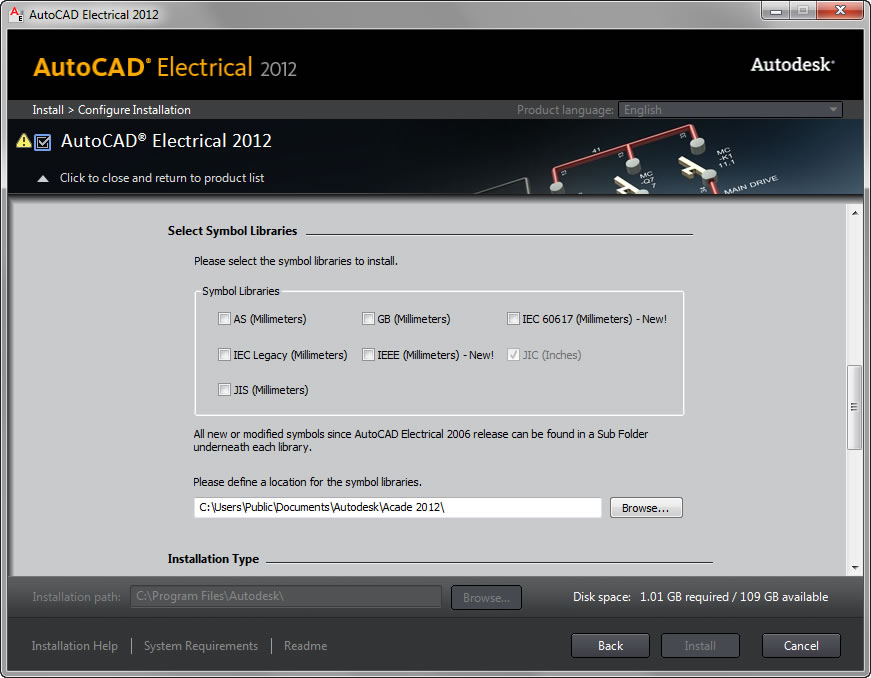Screen dimensions: 871x678
Task: Go Back to the previous step
Action: pyautogui.click(x=610, y=646)
